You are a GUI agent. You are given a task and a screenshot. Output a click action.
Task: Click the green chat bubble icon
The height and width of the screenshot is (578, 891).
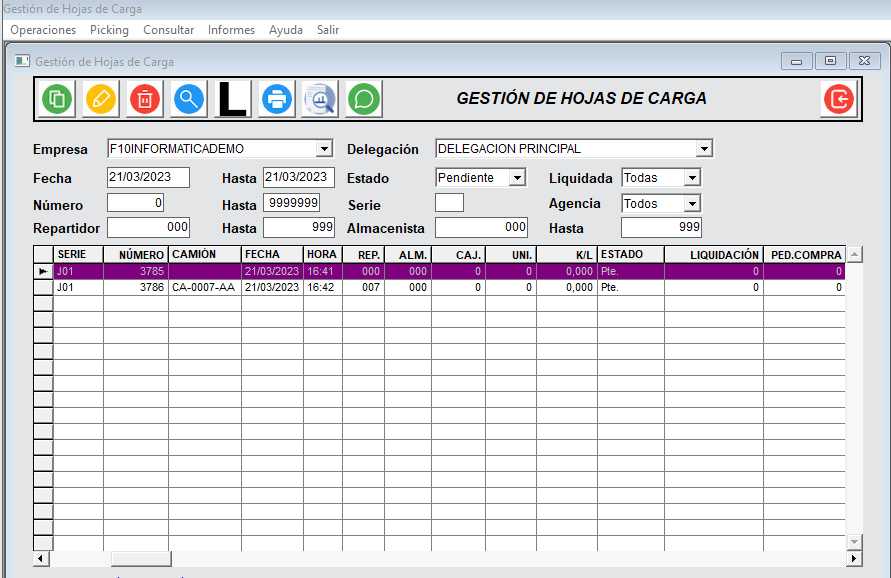364,99
